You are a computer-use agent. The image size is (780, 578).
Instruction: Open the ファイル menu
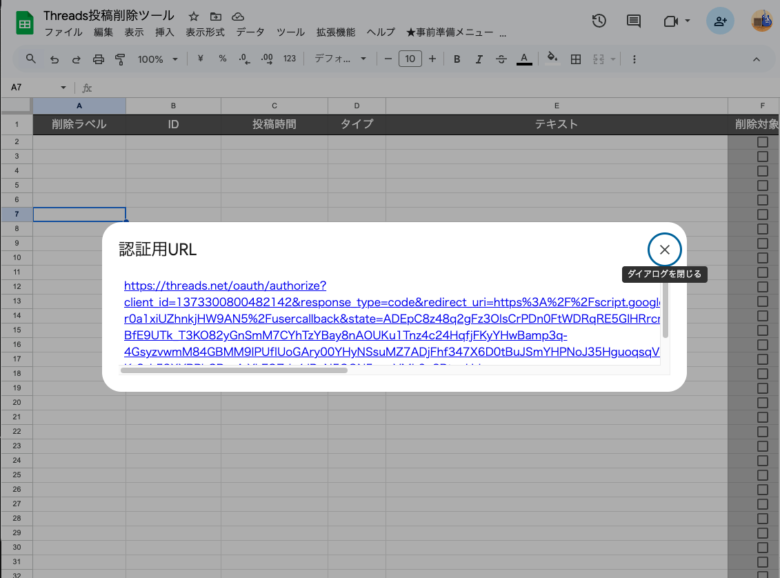[63, 32]
